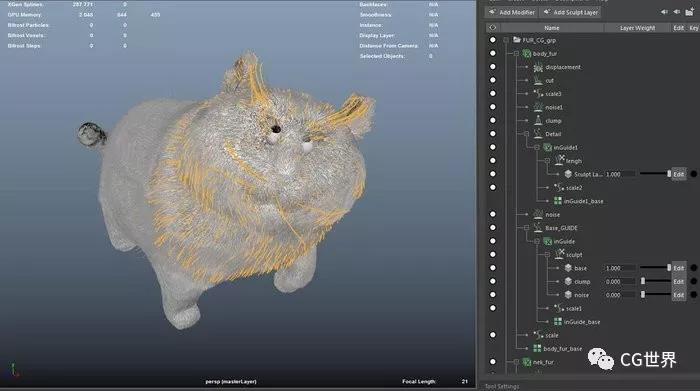Toggle visibility of the clump sculpt layer
The width and height of the screenshot is (700, 391).
pos(493,281)
